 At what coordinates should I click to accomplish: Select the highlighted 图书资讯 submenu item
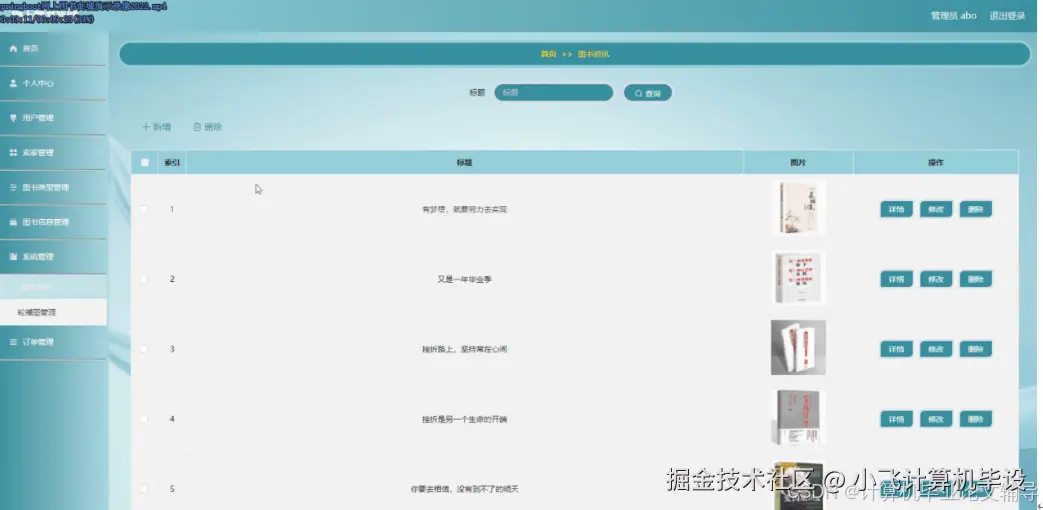[x=53, y=287]
